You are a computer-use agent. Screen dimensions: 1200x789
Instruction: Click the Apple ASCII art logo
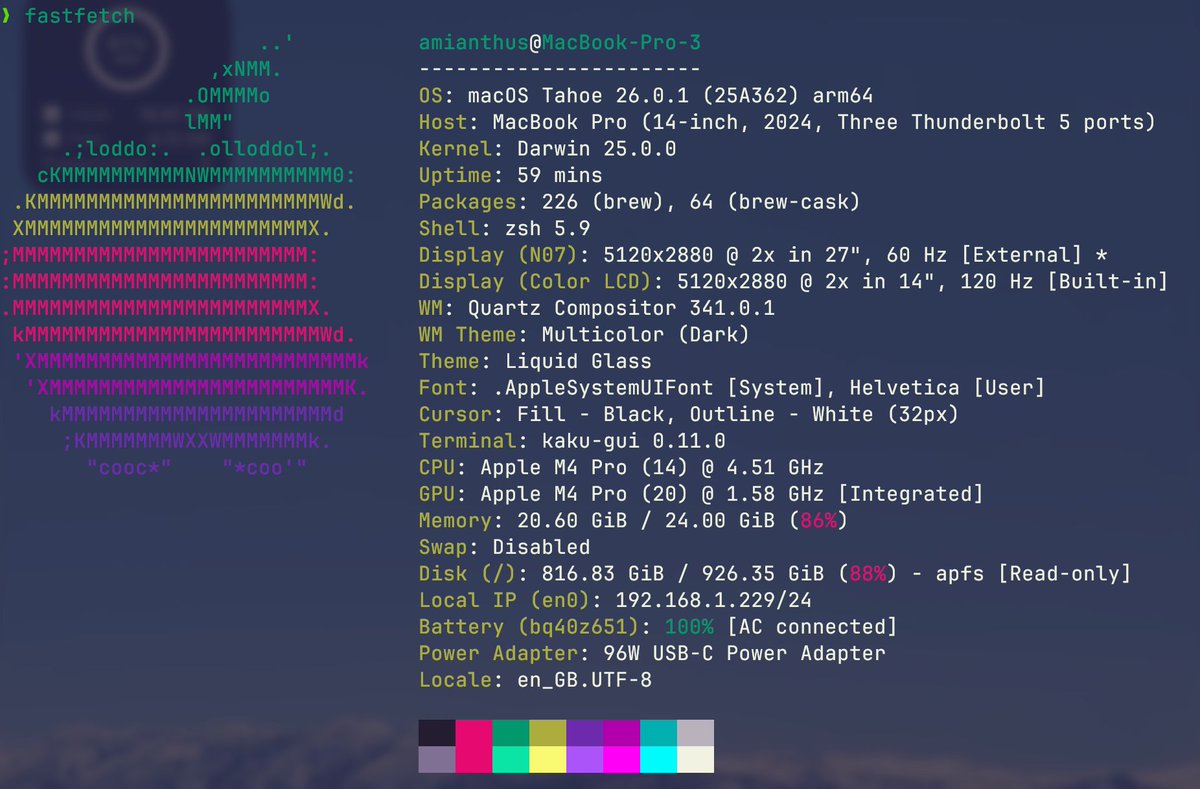coord(186,257)
